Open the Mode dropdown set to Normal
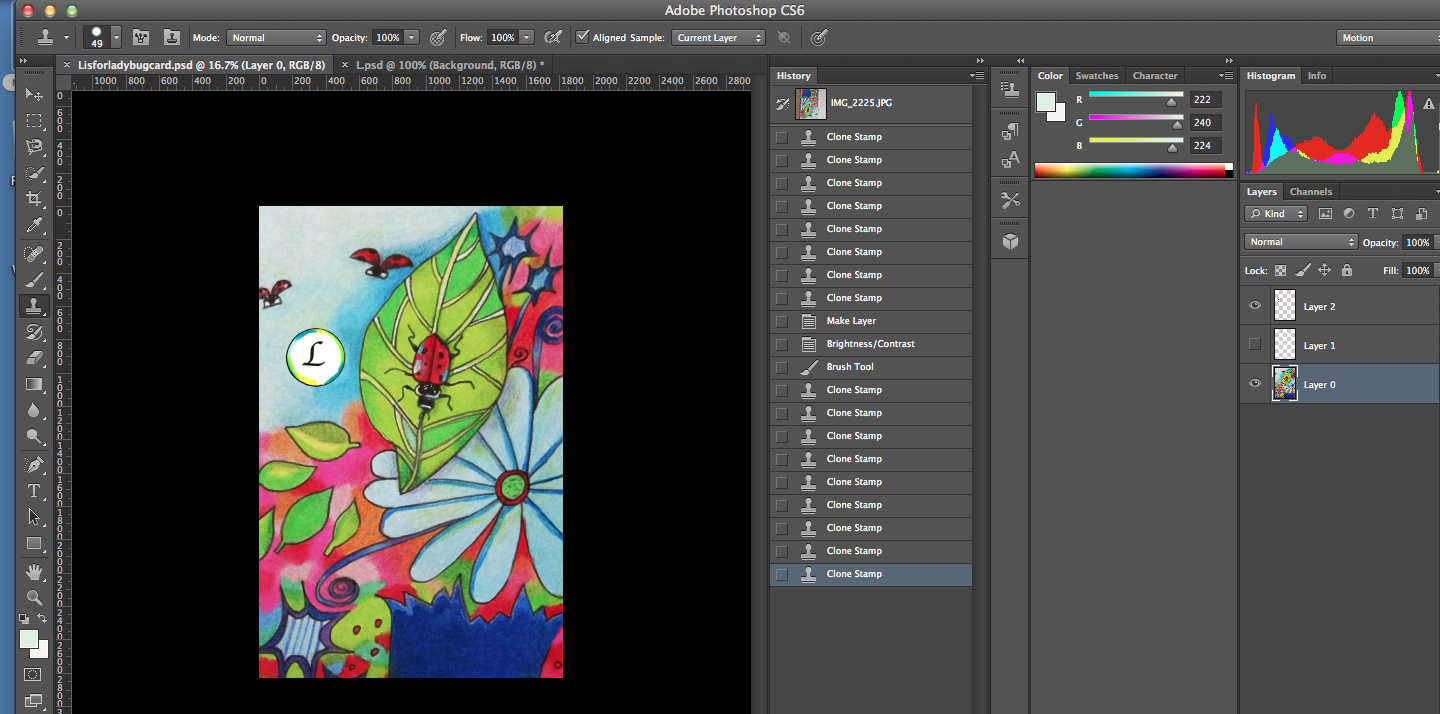 pyautogui.click(x=276, y=38)
